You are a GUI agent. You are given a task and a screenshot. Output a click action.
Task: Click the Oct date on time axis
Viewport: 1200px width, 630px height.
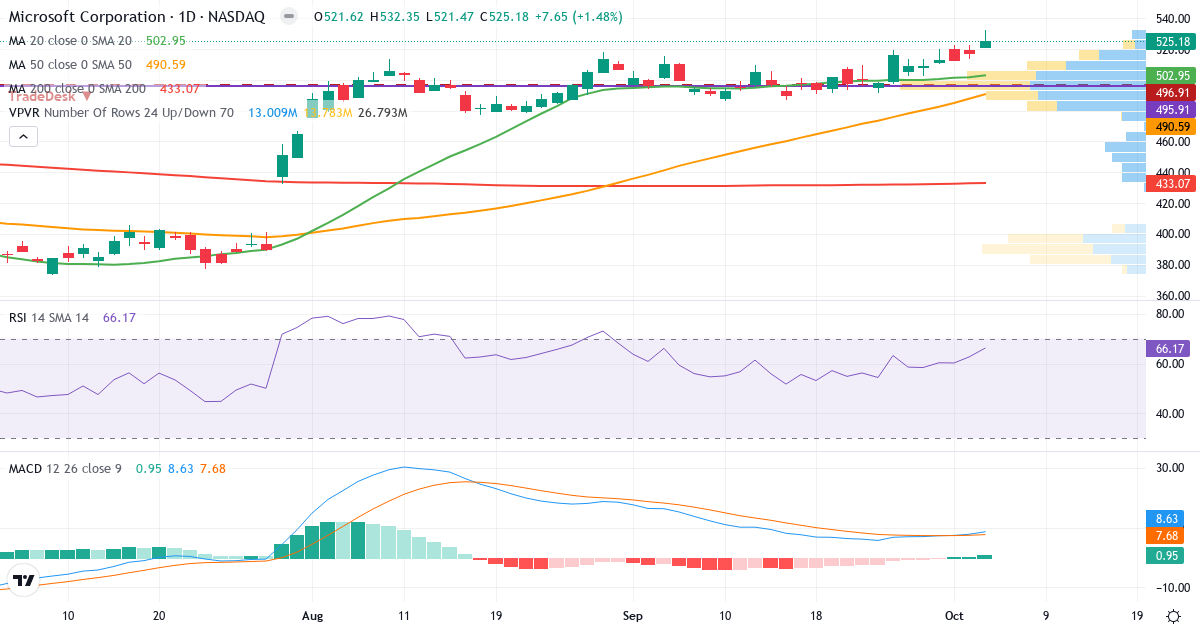pyautogui.click(x=955, y=616)
